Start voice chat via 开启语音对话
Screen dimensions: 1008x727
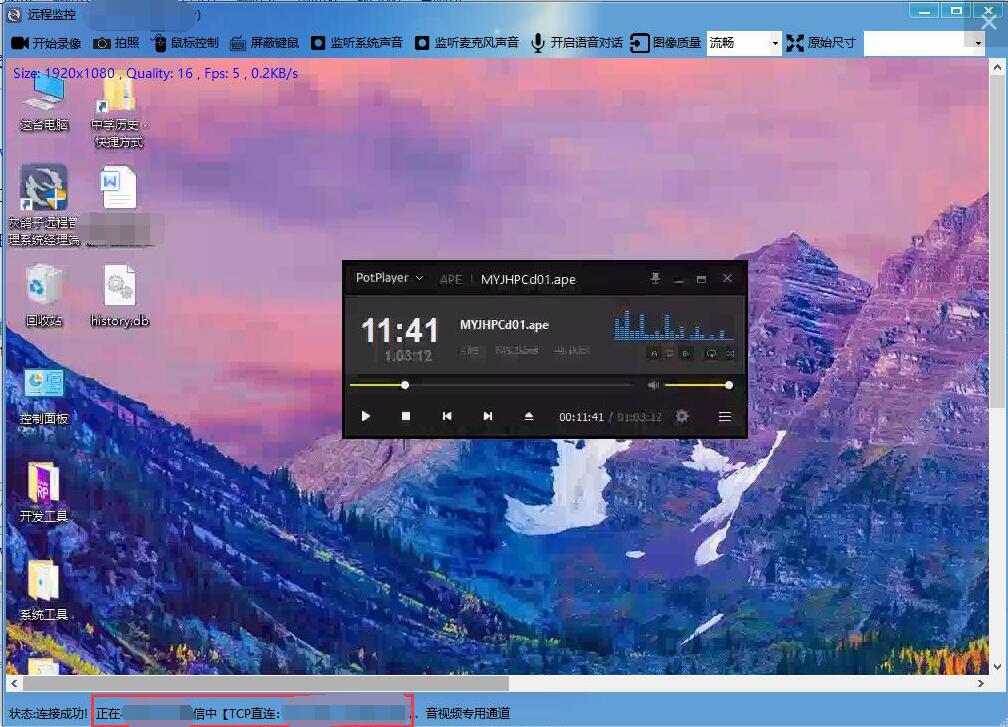click(538, 43)
